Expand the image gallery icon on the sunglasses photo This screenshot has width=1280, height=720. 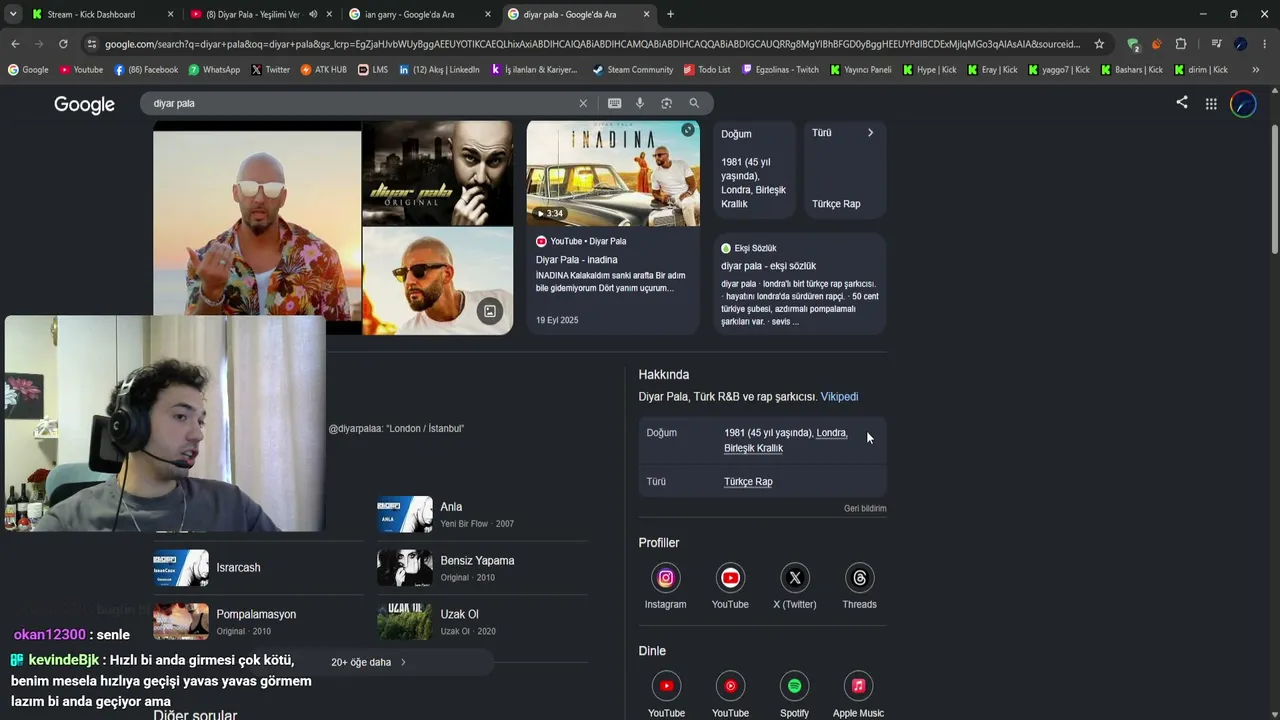(x=490, y=311)
